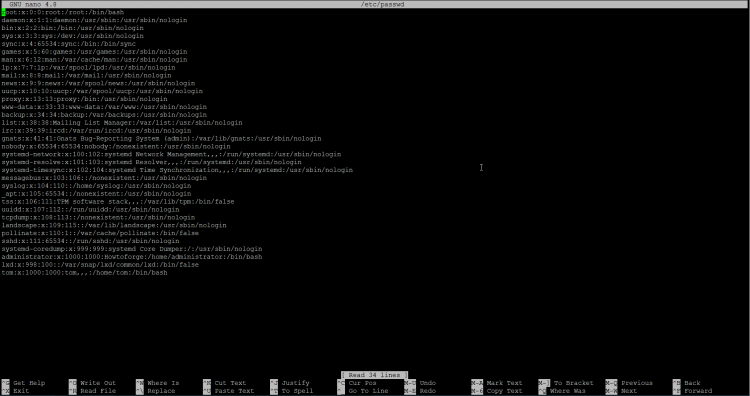This screenshot has width=750, height=396.
Task: Click the uucp:x:10:10 line
Action: pos(102,91)
